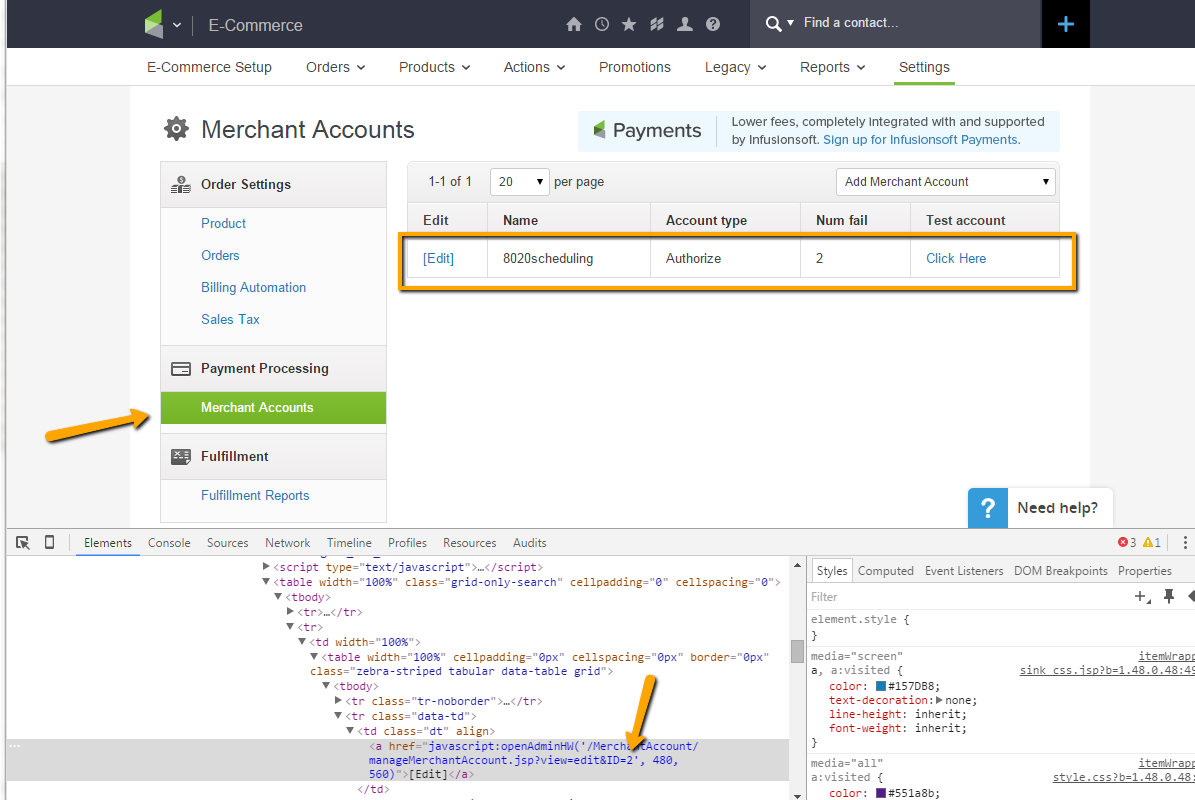The image size is (1195, 800).
Task: Expand the tr-noborder row node
Action: pyautogui.click(x=338, y=700)
